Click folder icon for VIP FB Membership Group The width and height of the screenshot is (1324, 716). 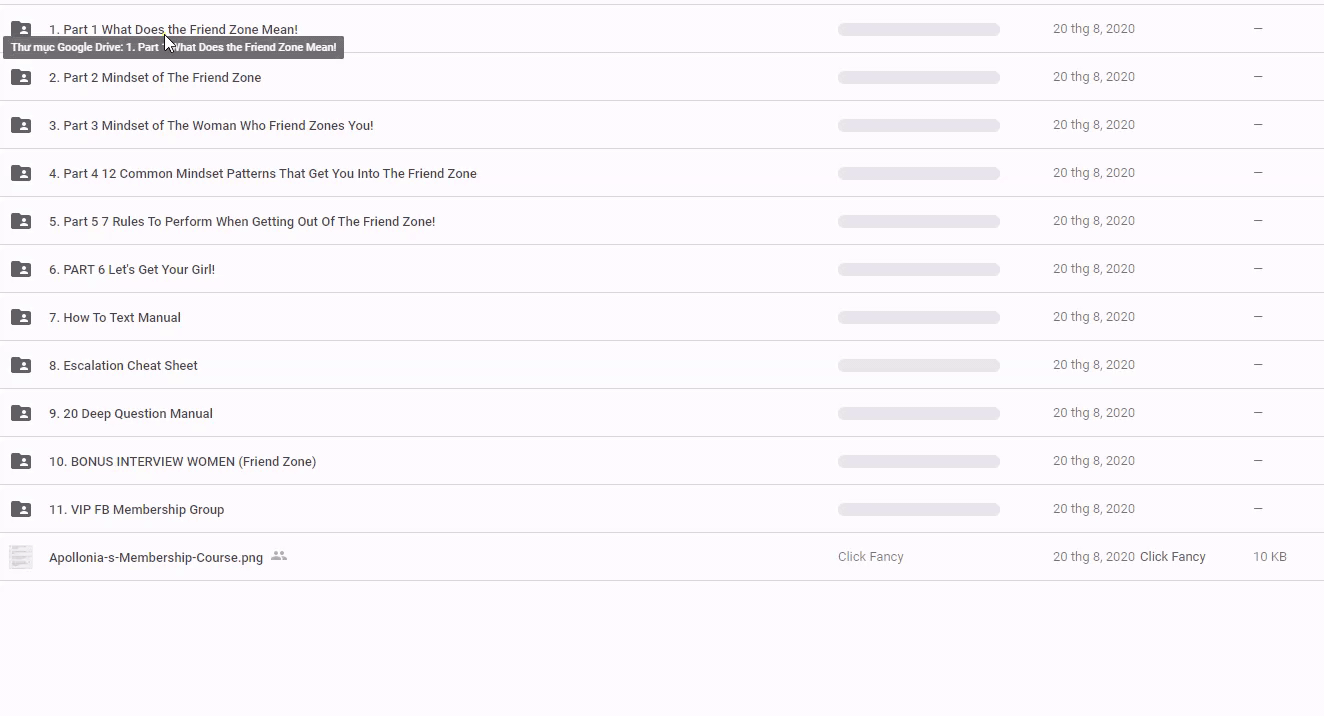click(21, 509)
